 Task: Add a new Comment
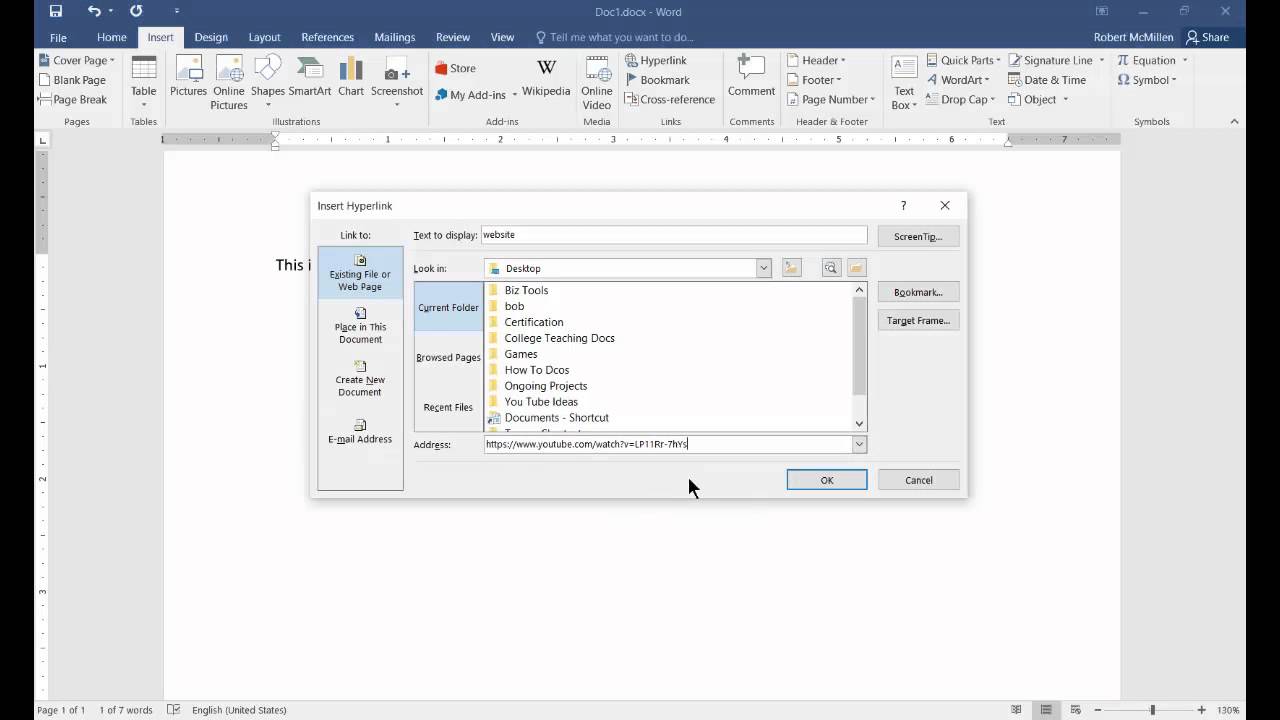pyautogui.click(x=751, y=77)
